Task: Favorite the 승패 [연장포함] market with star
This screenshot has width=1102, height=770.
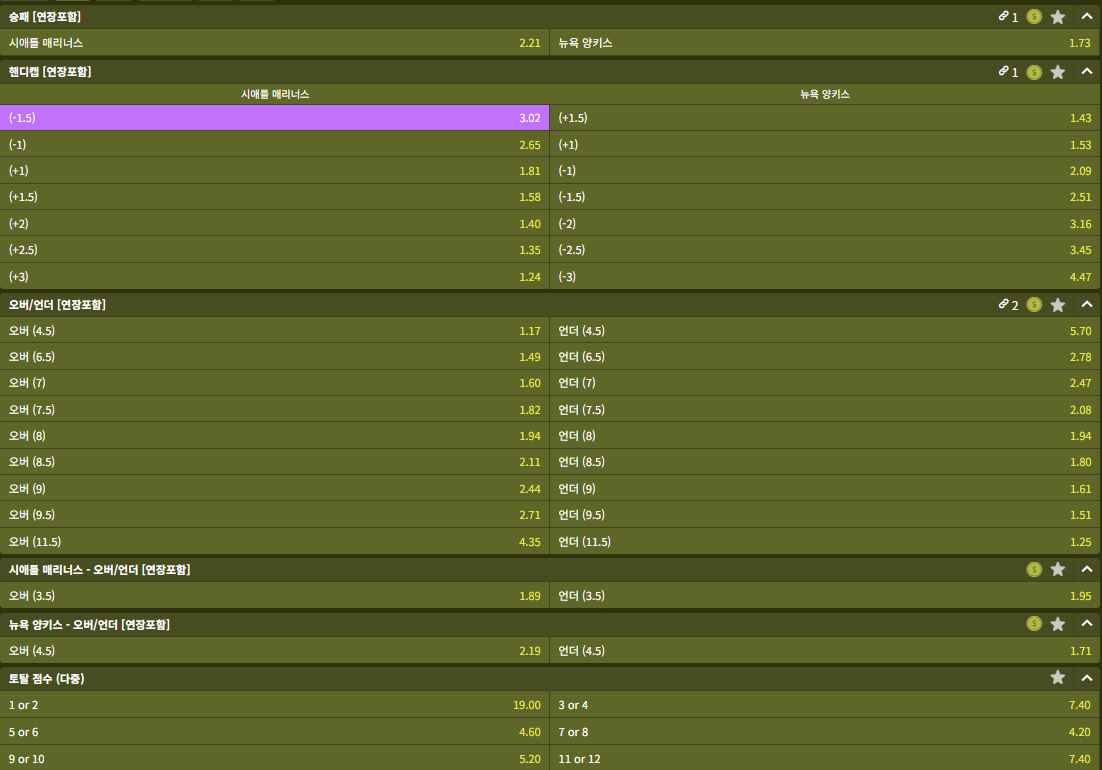Action: click(x=1057, y=17)
